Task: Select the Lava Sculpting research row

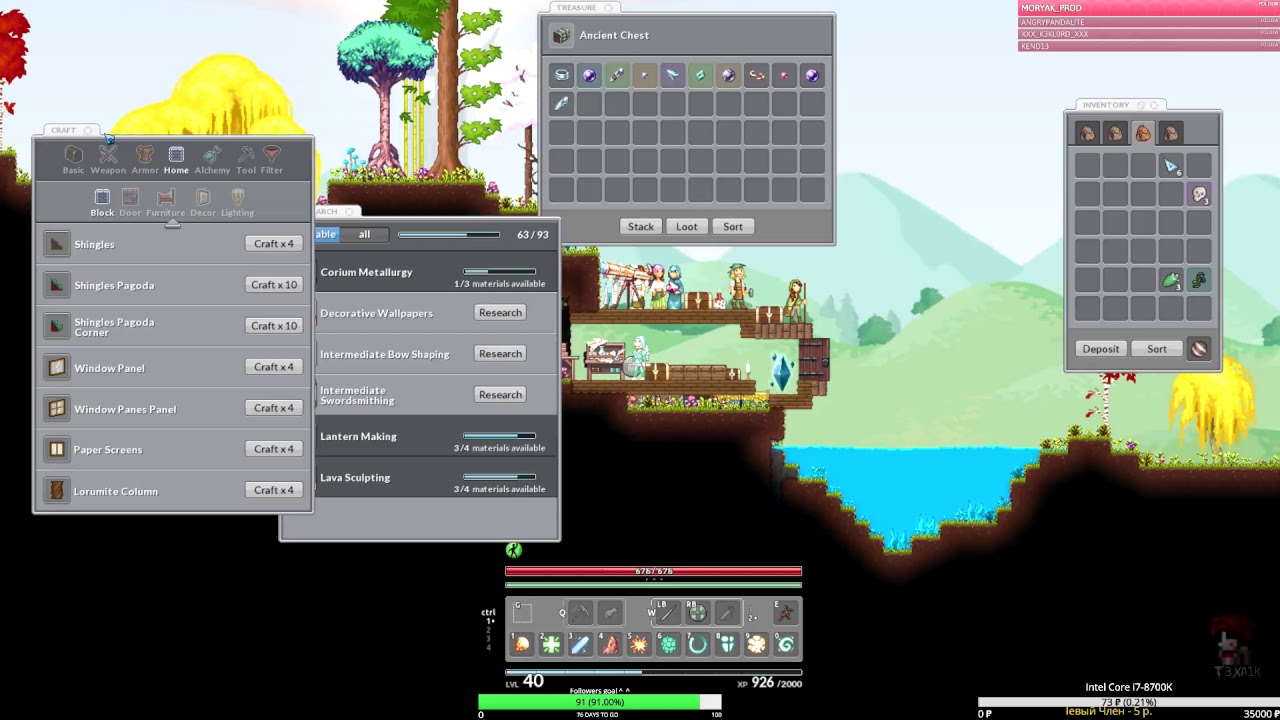Action: [x=436, y=477]
